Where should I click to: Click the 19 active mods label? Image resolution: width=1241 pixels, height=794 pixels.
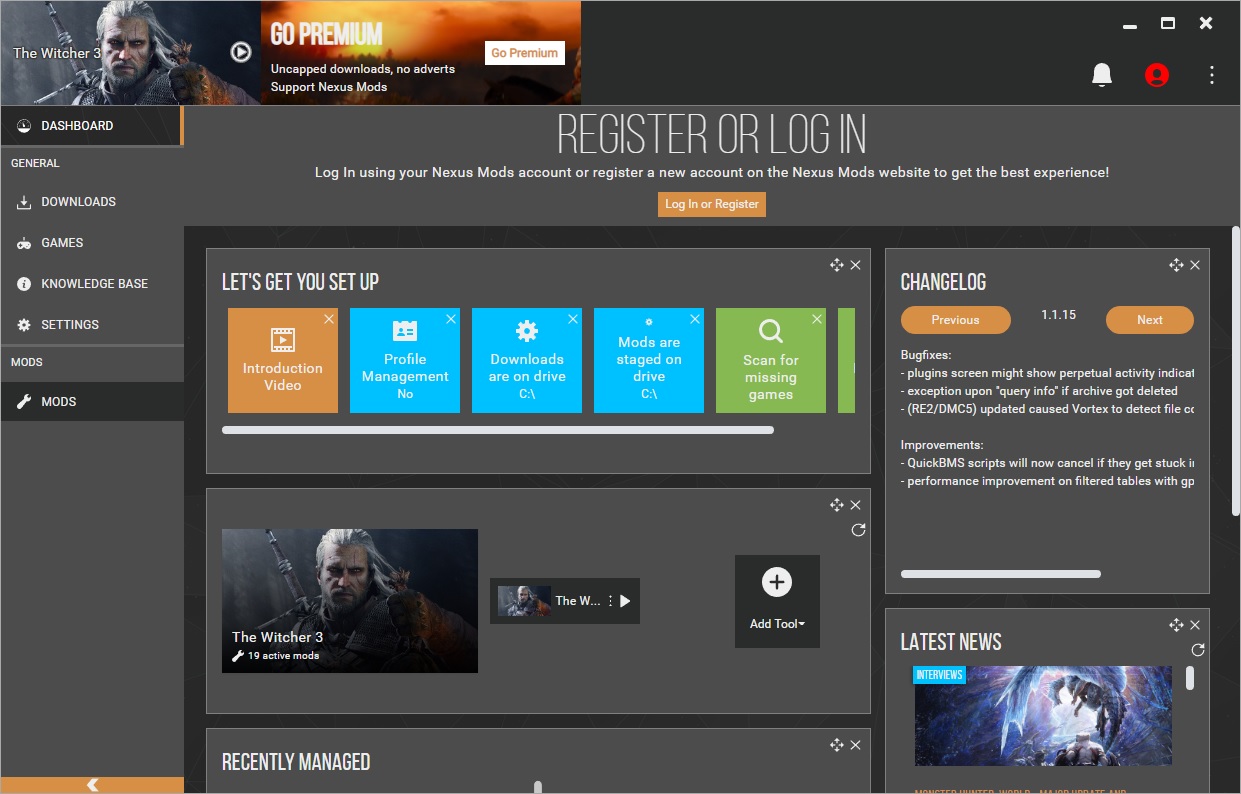point(283,656)
